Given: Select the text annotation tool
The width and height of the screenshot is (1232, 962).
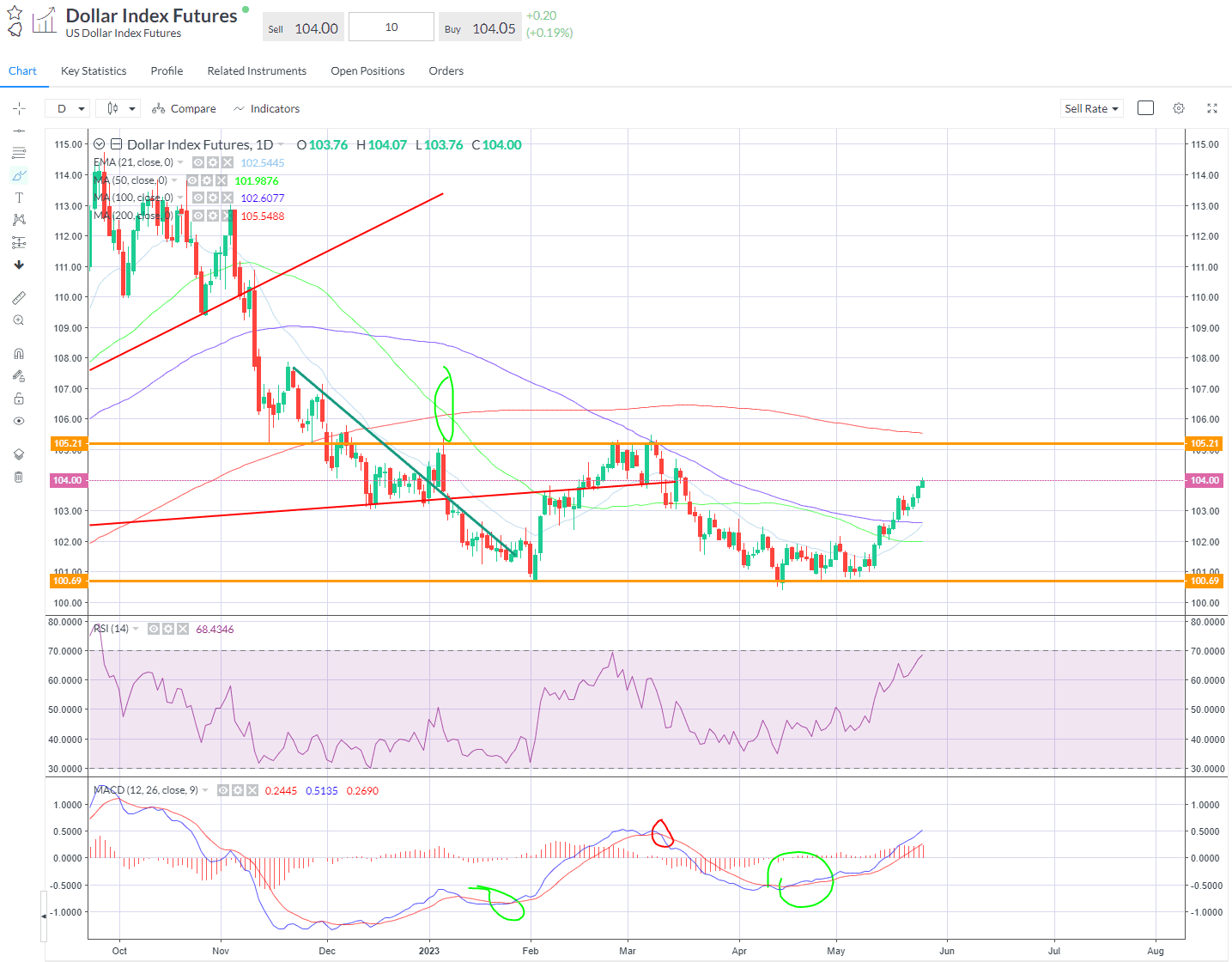Looking at the screenshot, I should point(19,198).
